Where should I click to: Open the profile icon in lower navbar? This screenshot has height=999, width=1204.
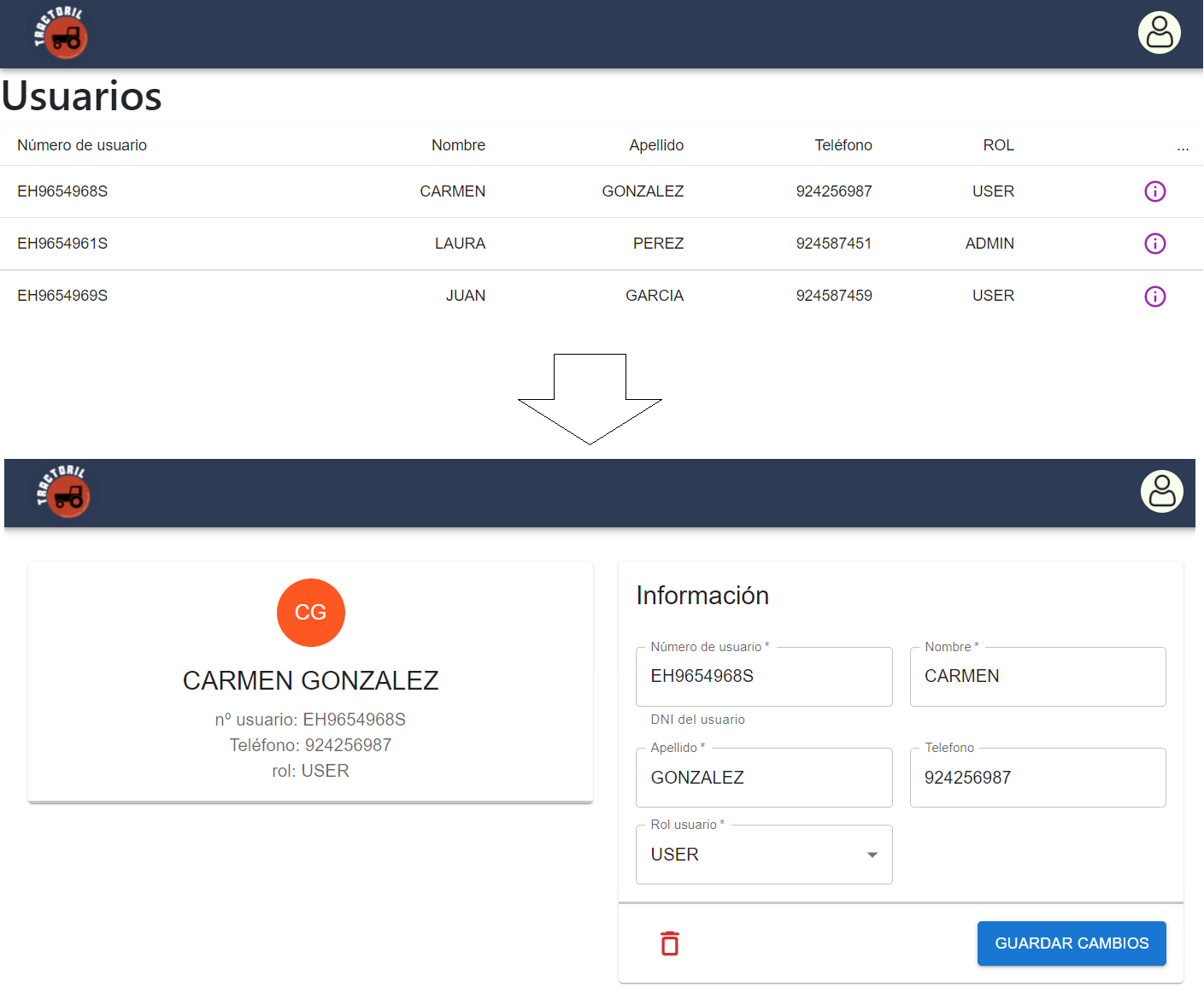pyautogui.click(x=1161, y=491)
